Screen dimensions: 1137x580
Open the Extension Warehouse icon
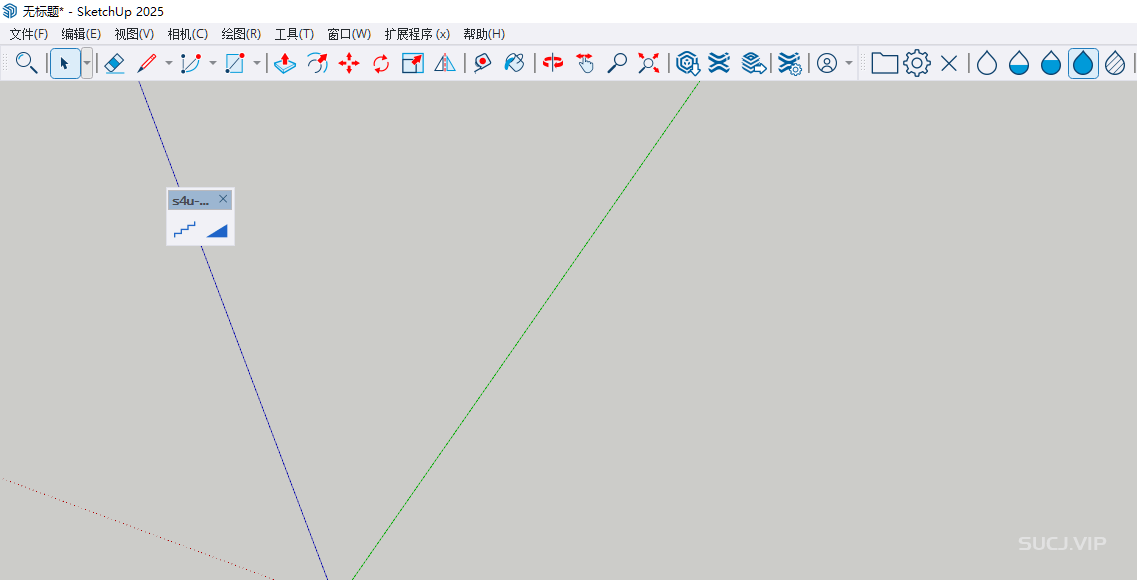(719, 63)
